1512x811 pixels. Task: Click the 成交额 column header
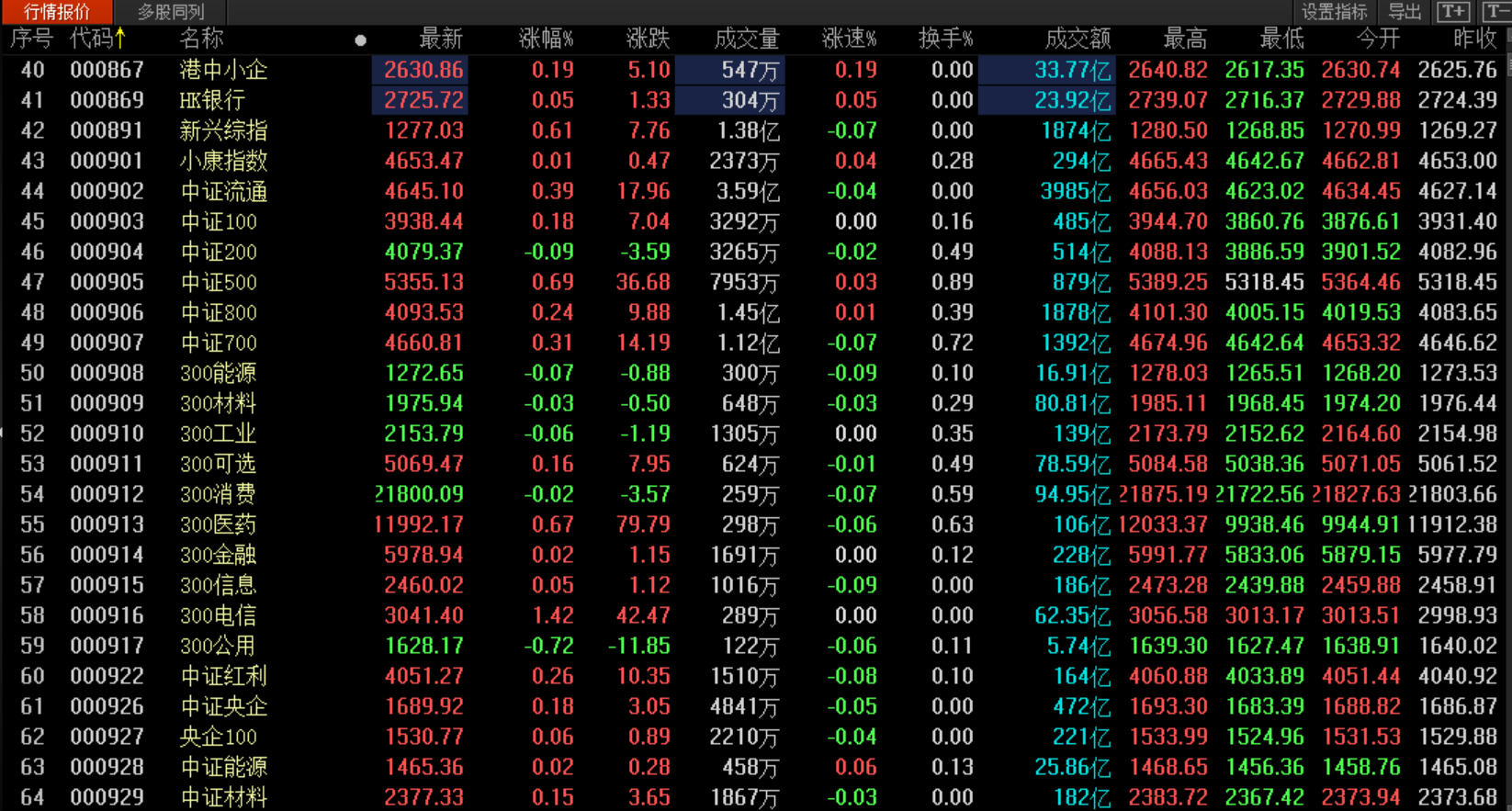pyautogui.click(x=1078, y=39)
